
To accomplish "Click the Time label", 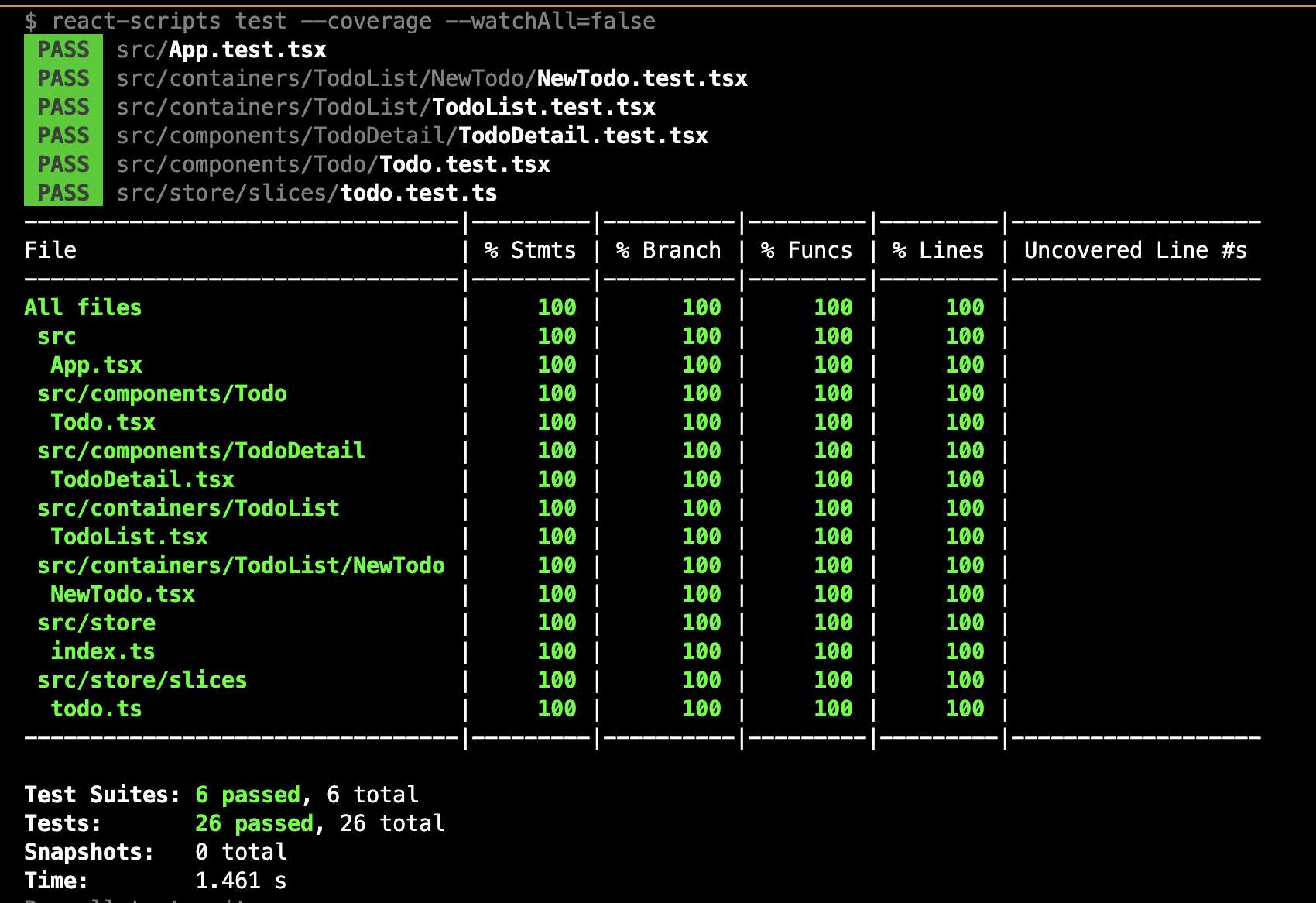I will point(57,881).
